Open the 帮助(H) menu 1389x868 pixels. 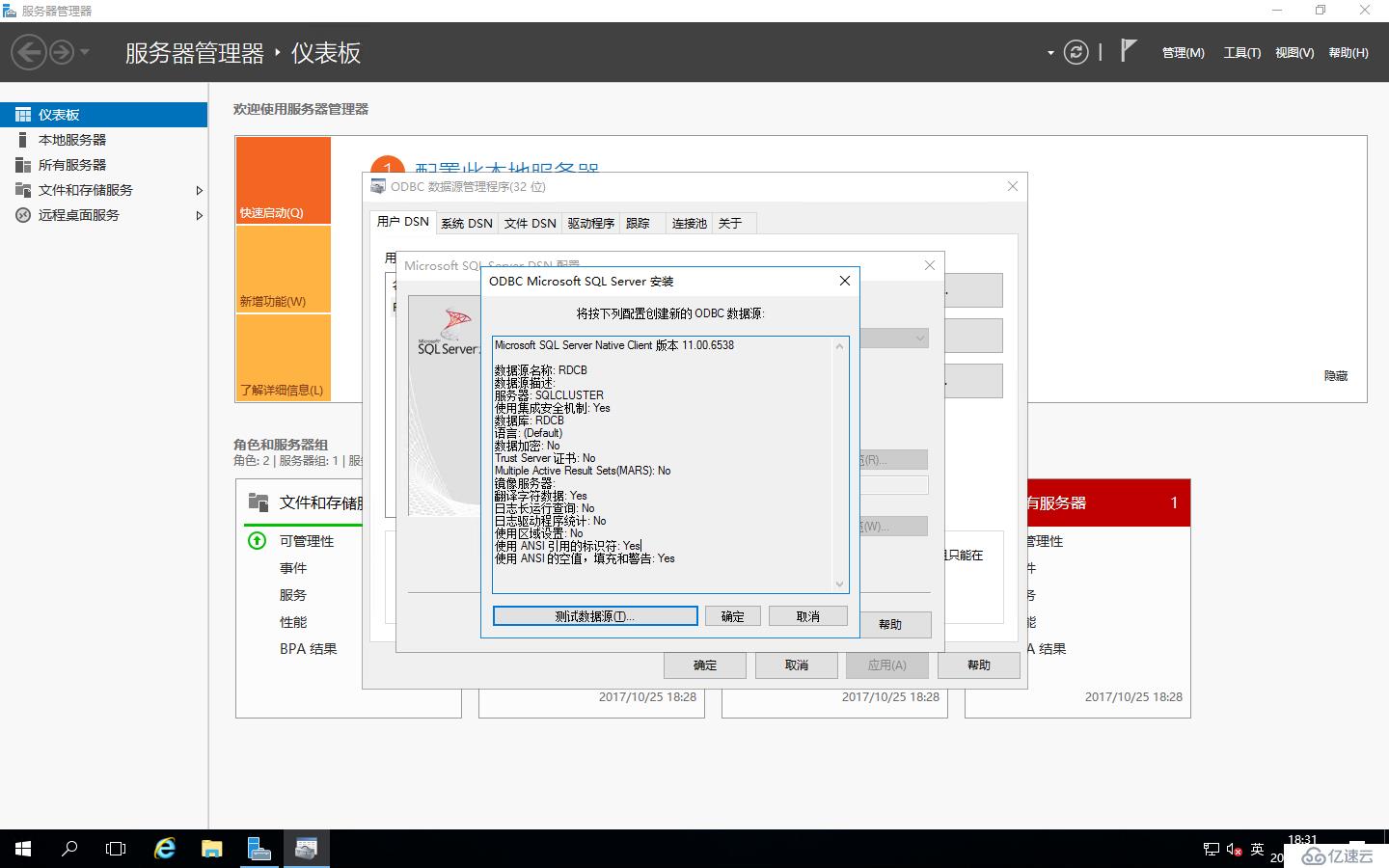1348,53
